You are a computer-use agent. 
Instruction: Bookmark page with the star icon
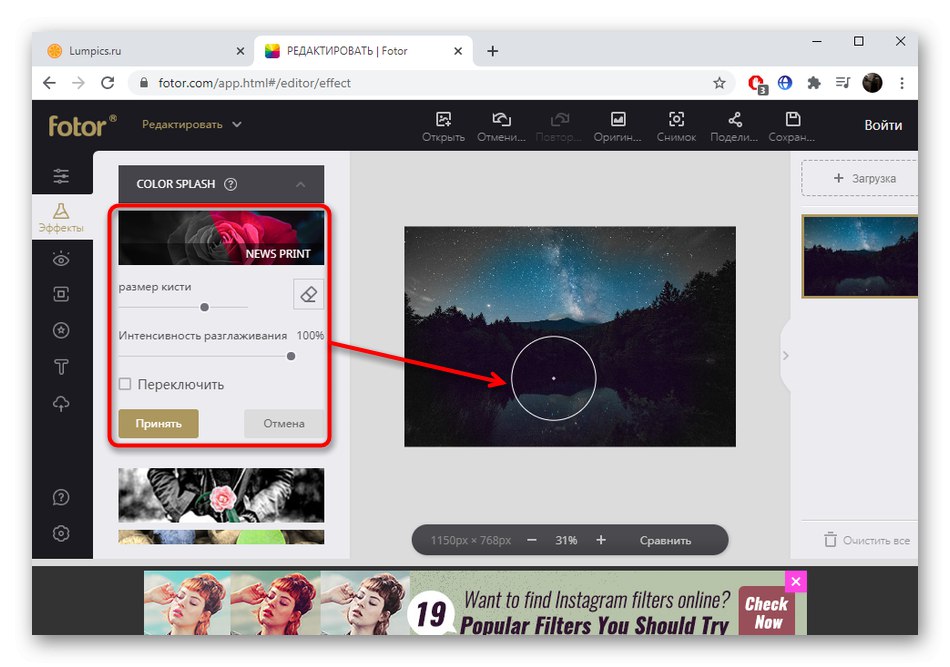(x=719, y=83)
